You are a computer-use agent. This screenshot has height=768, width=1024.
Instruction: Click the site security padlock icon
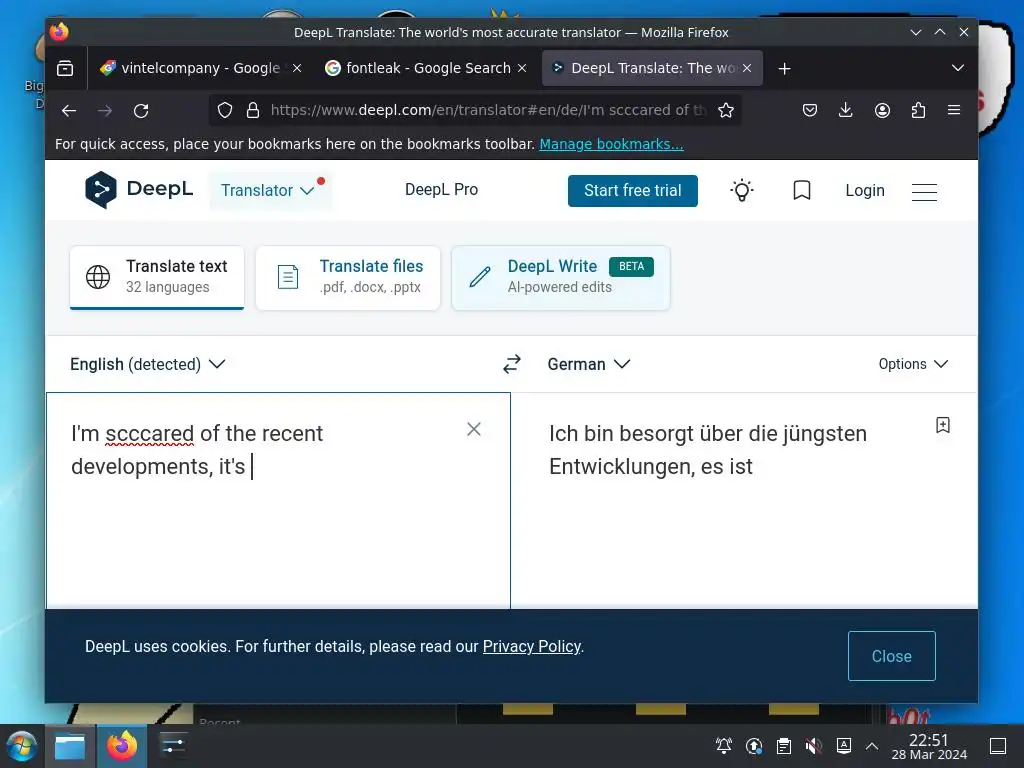[253, 110]
